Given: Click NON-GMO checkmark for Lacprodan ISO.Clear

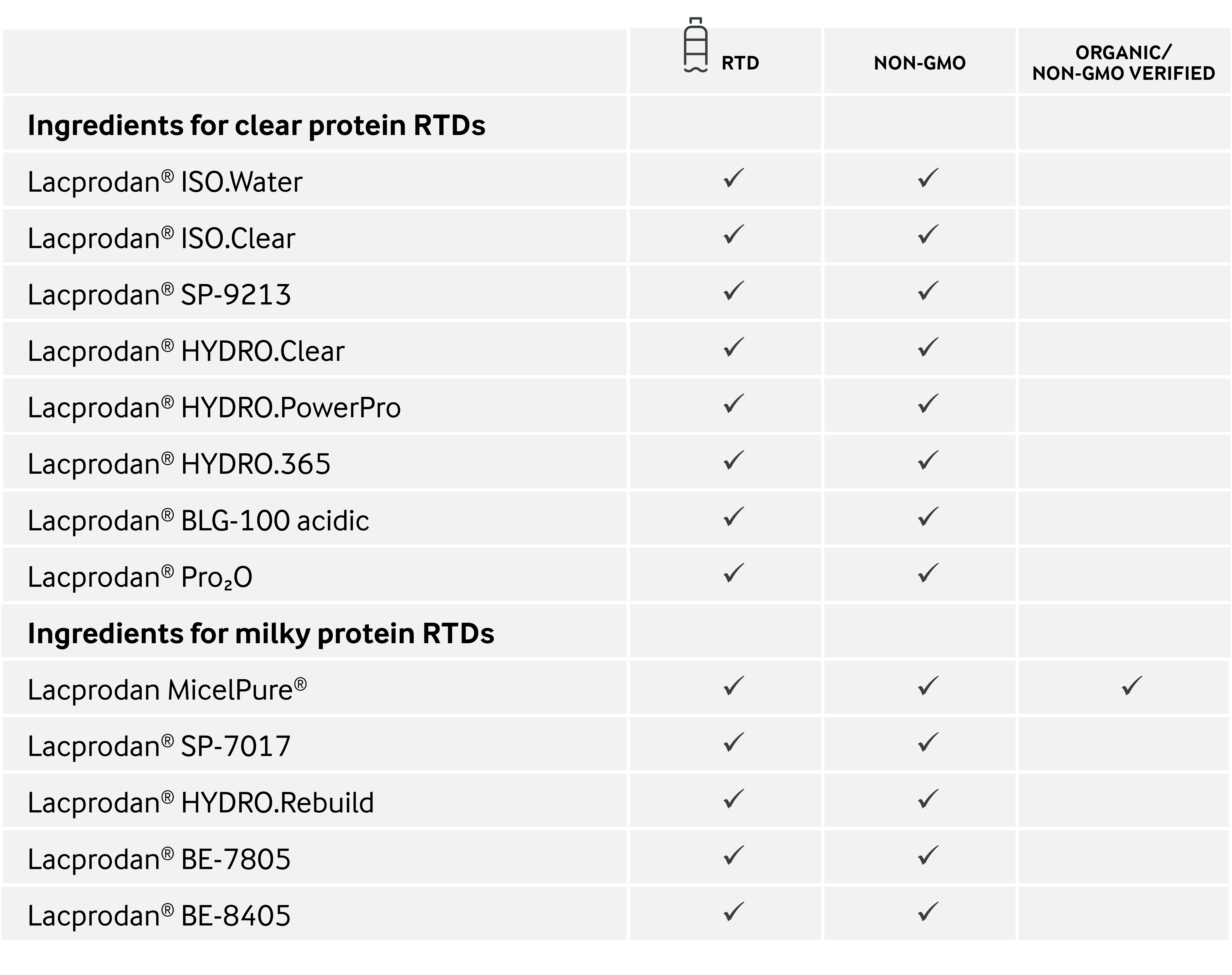Looking at the screenshot, I should [x=928, y=235].
